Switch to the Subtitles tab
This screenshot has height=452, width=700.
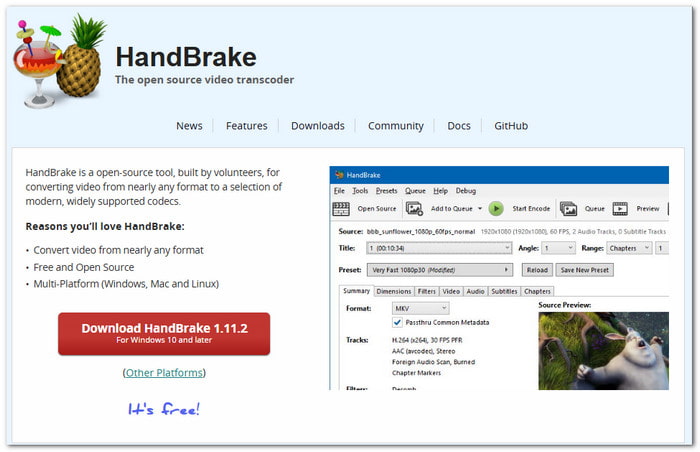point(504,291)
